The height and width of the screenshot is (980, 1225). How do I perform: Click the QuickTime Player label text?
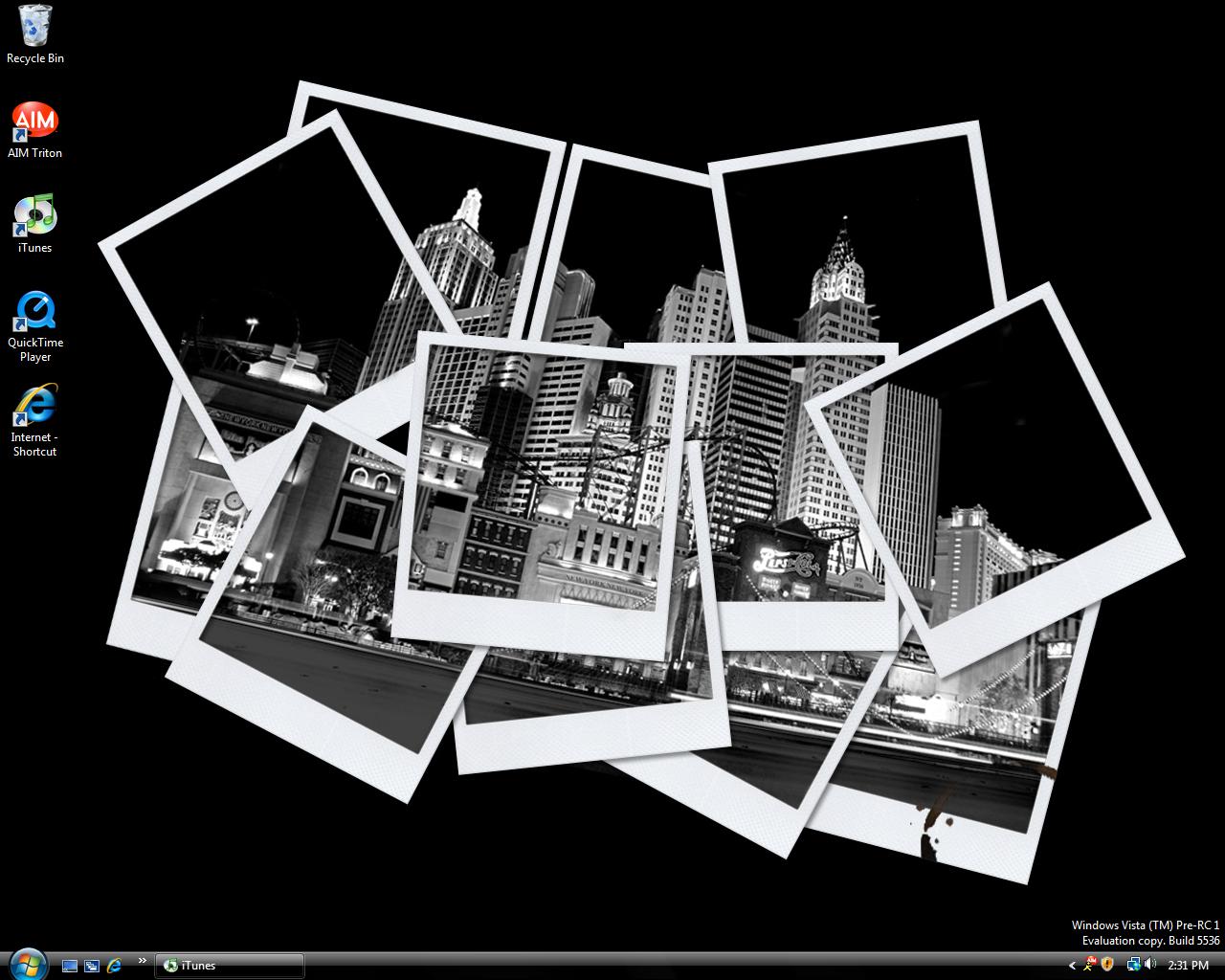(35, 349)
